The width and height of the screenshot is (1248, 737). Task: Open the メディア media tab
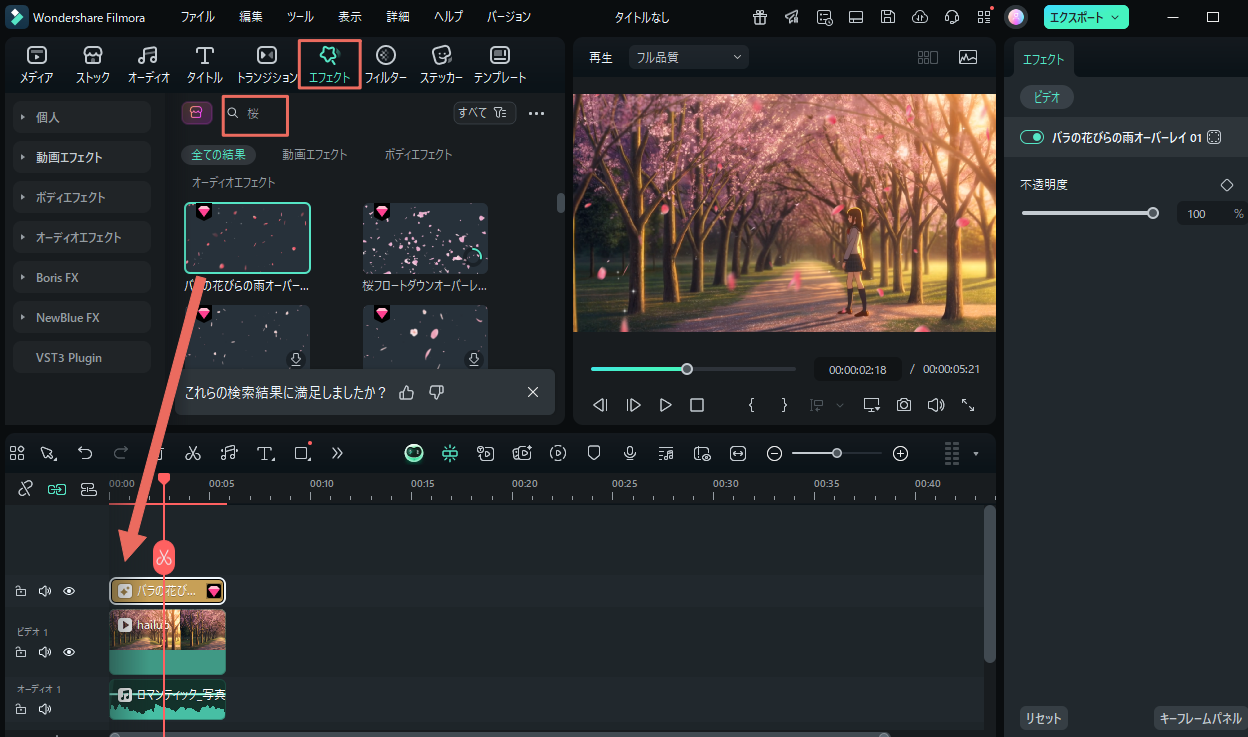click(37, 64)
